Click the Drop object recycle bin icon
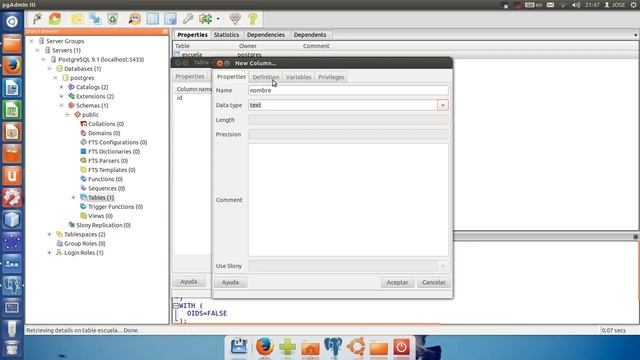Viewport: 640px width, 360px height. [x=113, y=18]
